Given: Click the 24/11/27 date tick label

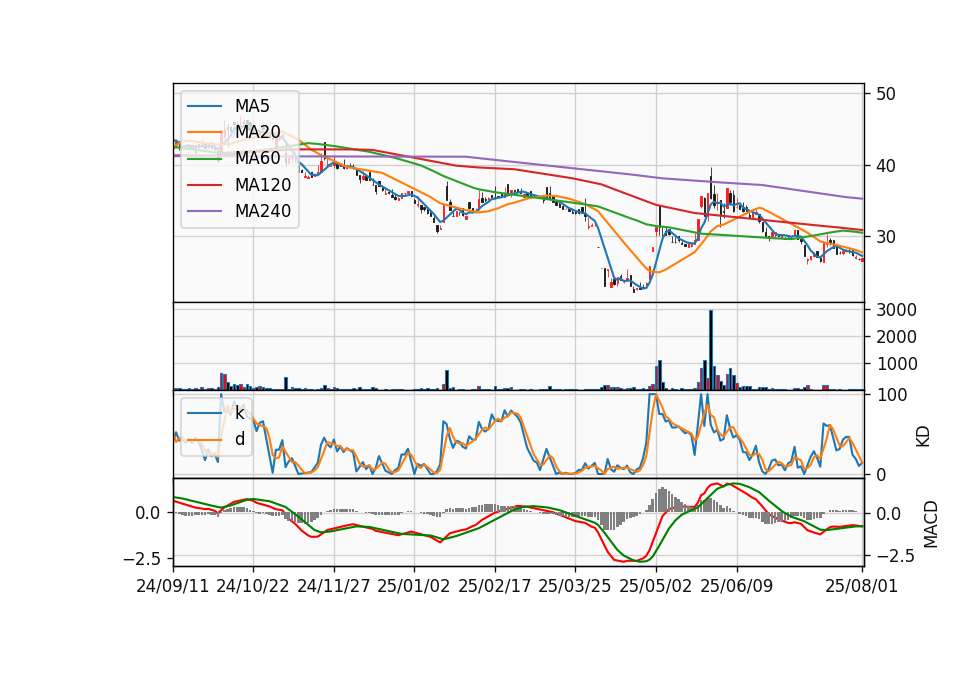Looking at the screenshot, I should (x=334, y=586).
